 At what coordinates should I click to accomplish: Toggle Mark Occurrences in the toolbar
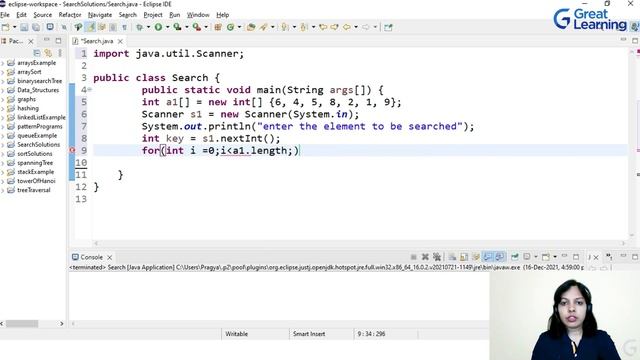pyautogui.click(x=90, y=27)
